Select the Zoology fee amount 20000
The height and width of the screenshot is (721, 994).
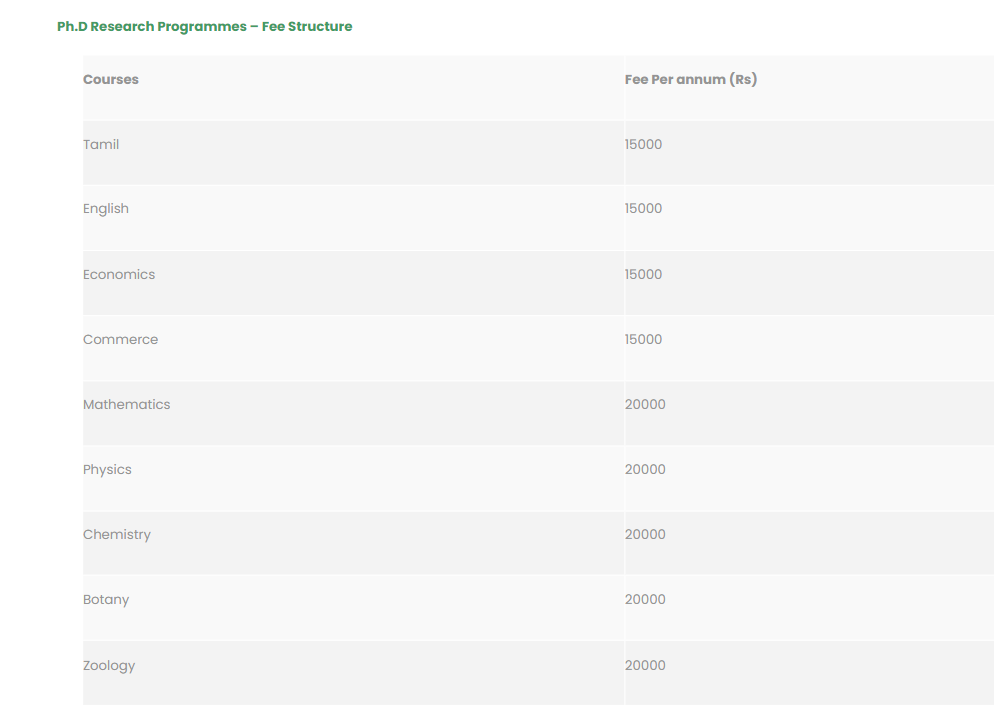[x=645, y=666]
